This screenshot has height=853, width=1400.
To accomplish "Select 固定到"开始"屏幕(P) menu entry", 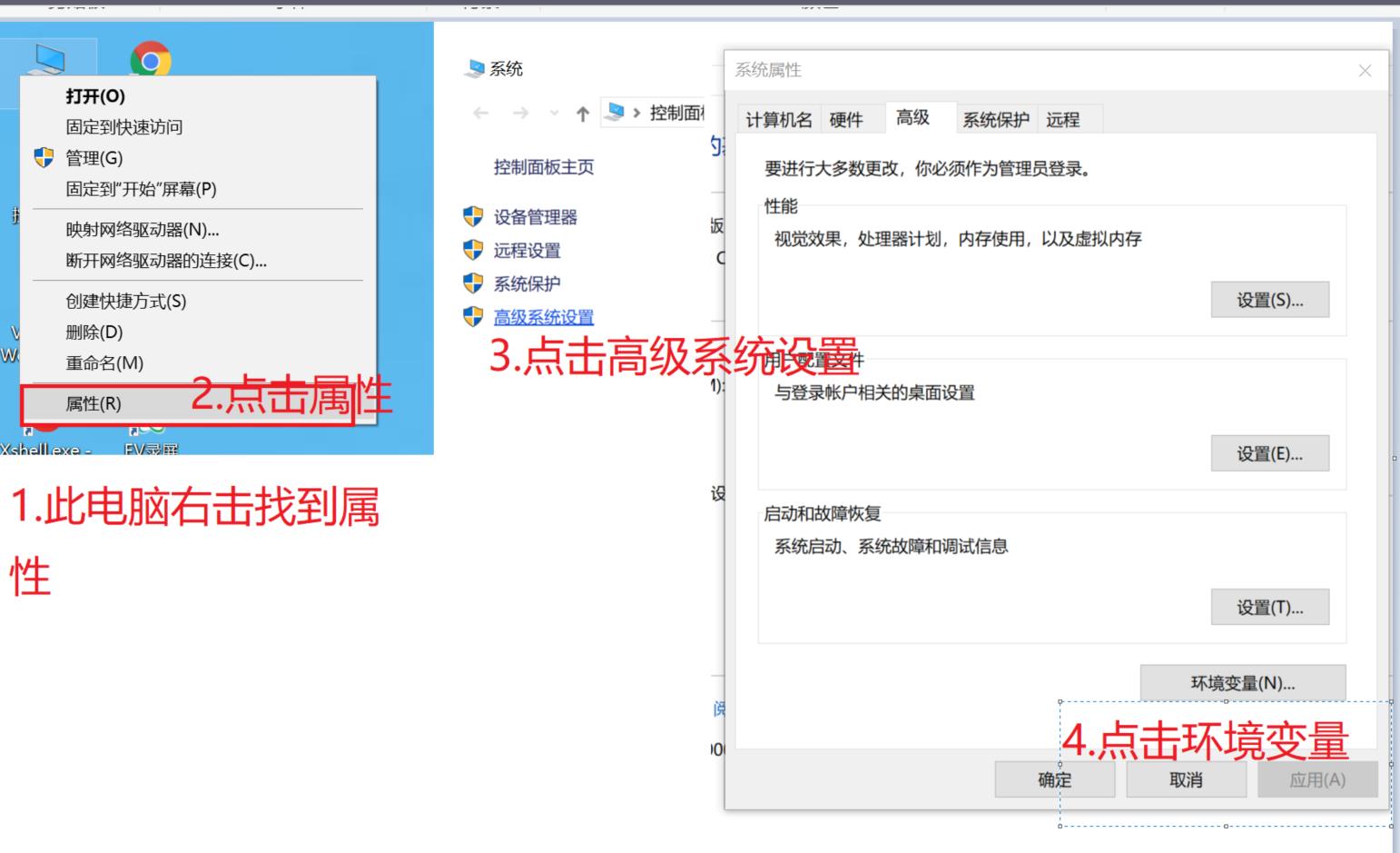I will 197,189.
